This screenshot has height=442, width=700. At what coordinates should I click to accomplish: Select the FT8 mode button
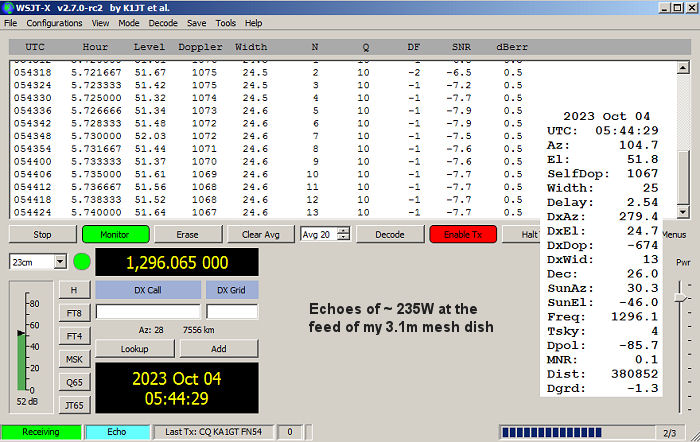click(x=74, y=313)
